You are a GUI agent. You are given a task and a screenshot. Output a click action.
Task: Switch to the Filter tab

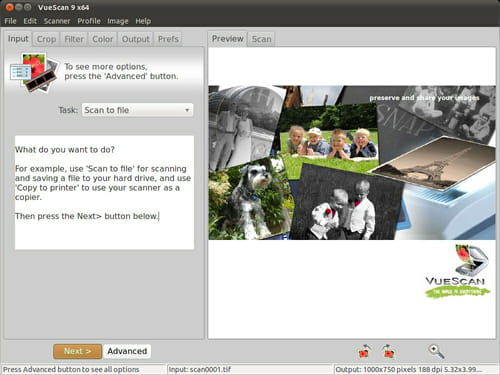click(x=74, y=39)
